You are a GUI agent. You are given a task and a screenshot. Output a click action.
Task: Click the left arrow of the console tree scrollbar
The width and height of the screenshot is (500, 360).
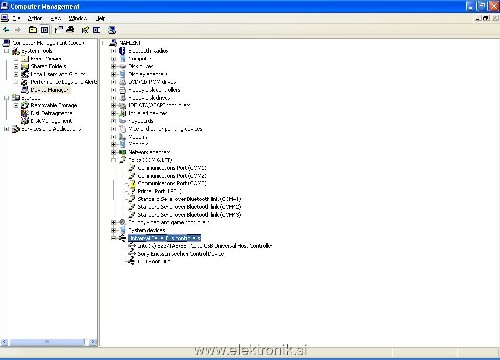4,342
